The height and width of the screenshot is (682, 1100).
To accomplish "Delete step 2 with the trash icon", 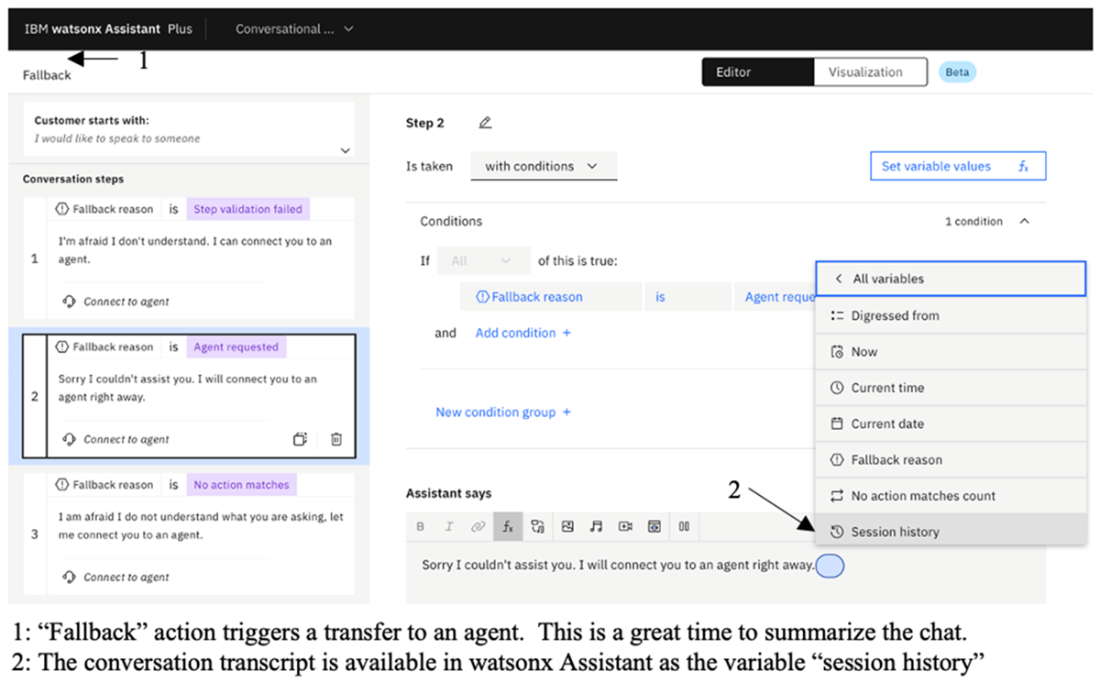I will (336, 439).
